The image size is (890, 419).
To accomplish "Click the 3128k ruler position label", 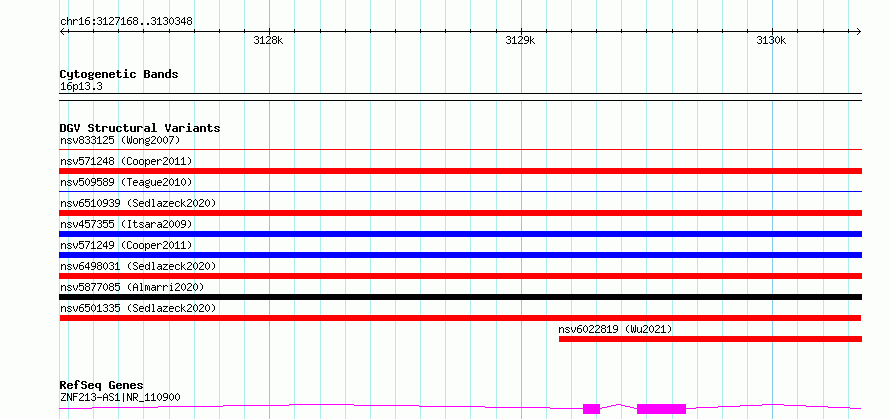I will tap(268, 40).
